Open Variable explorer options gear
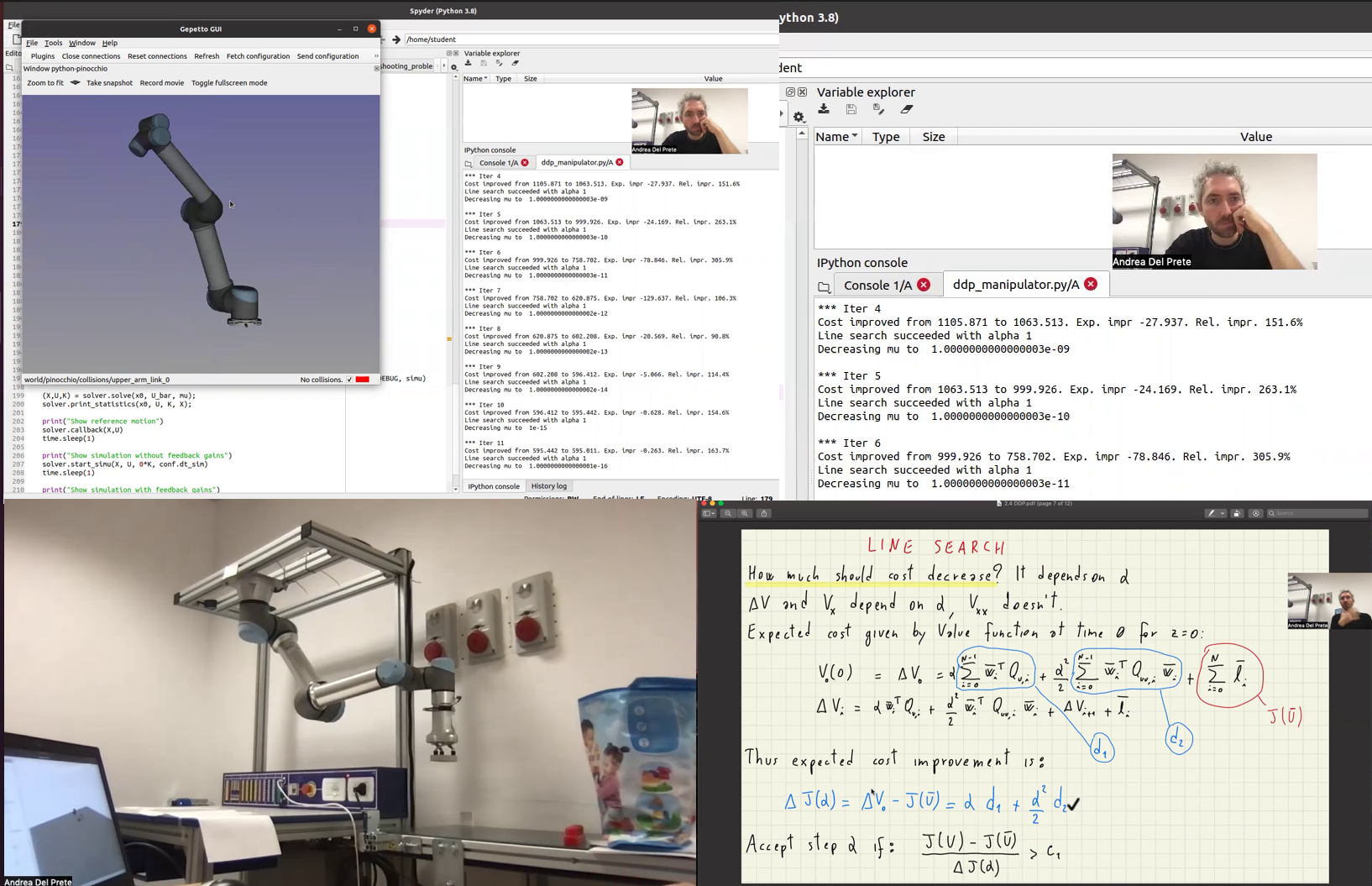Viewport: 1372px width, 886px height. coord(799,118)
